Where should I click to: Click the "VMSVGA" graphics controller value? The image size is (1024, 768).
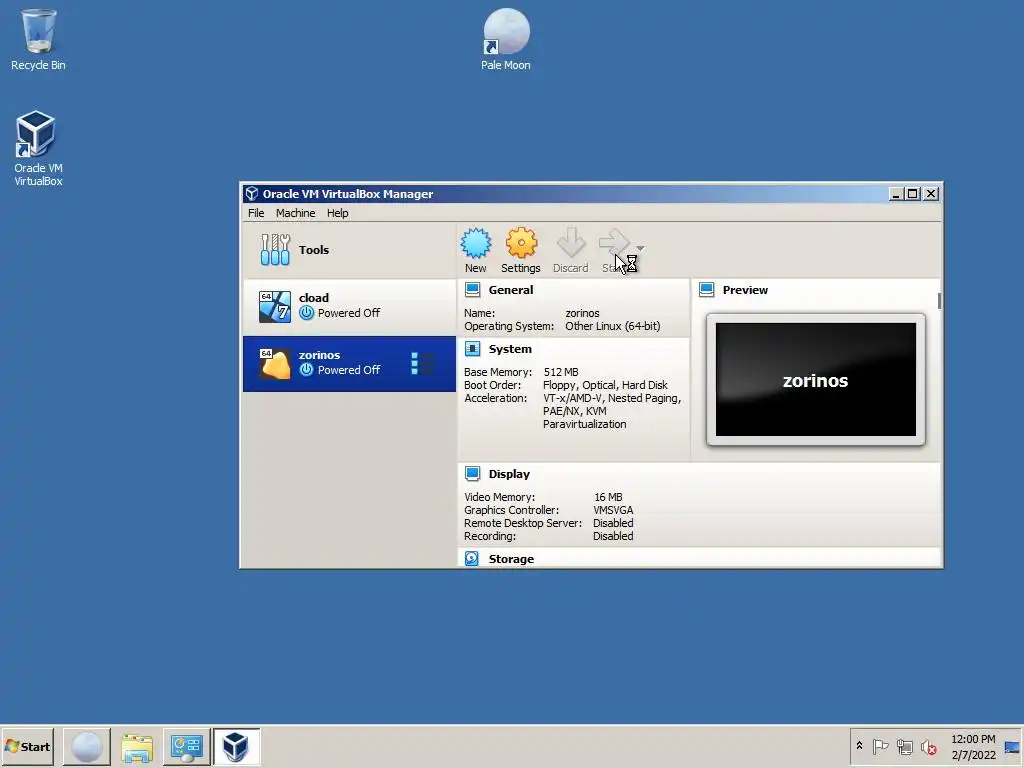613,510
